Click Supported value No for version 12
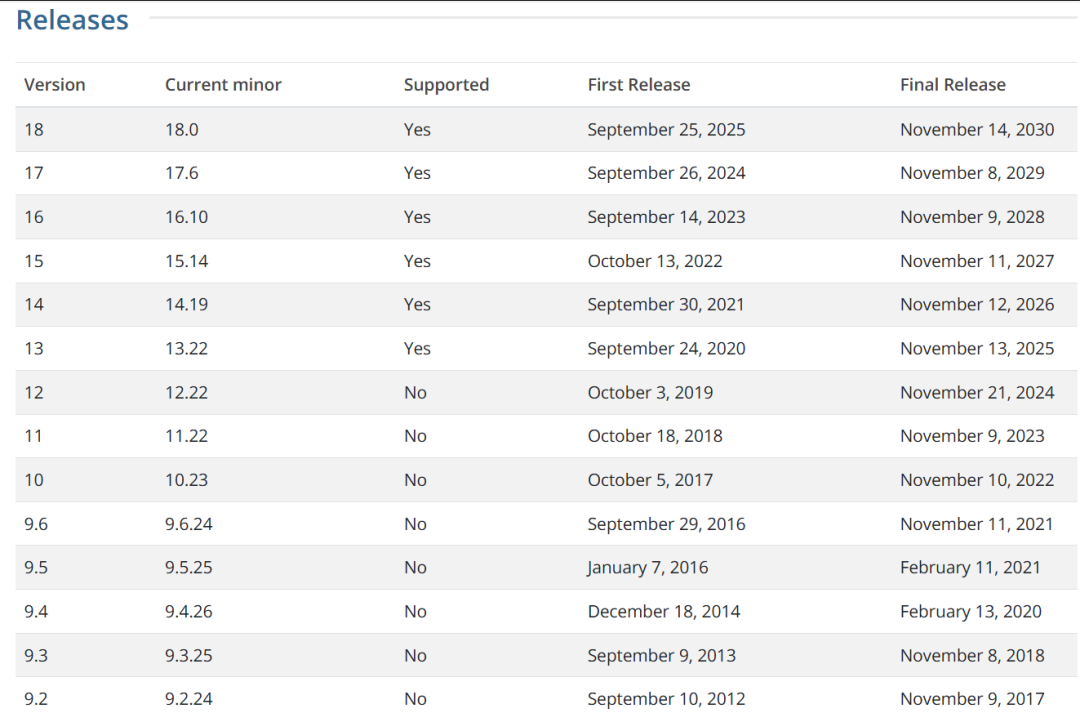Image resolution: width=1080 pixels, height=713 pixels. point(415,393)
